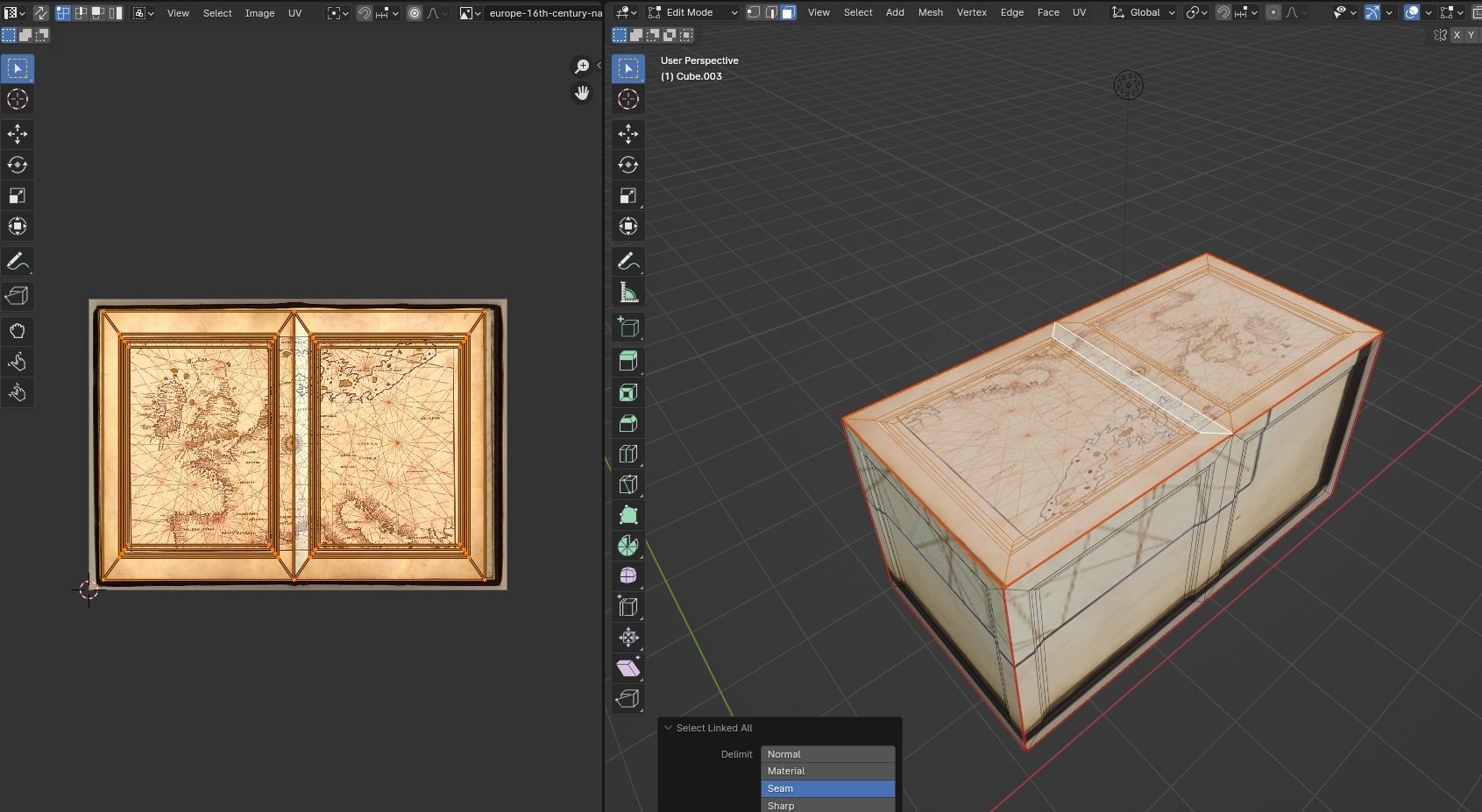Open Add menu in 3D viewport
Image resolution: width=1482 pixels, height=812 pixels.
point(895,12)
